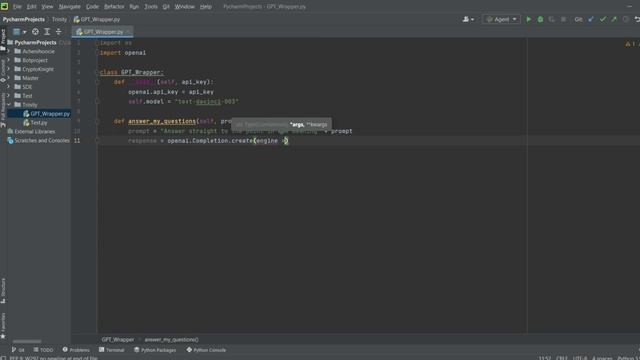Open the File menu

coord(17,7)
